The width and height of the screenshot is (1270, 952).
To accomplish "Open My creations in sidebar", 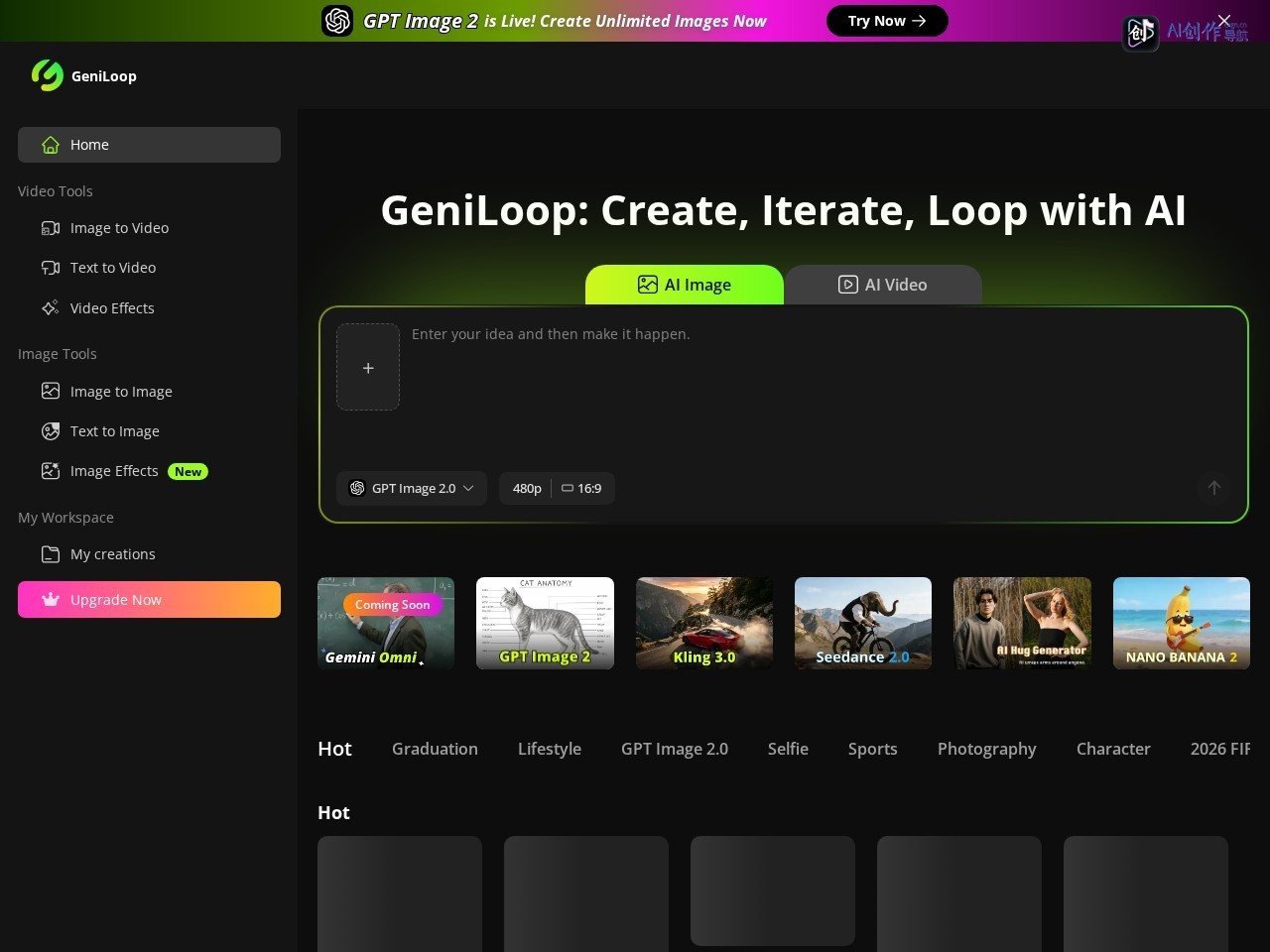I will point(149,554).
